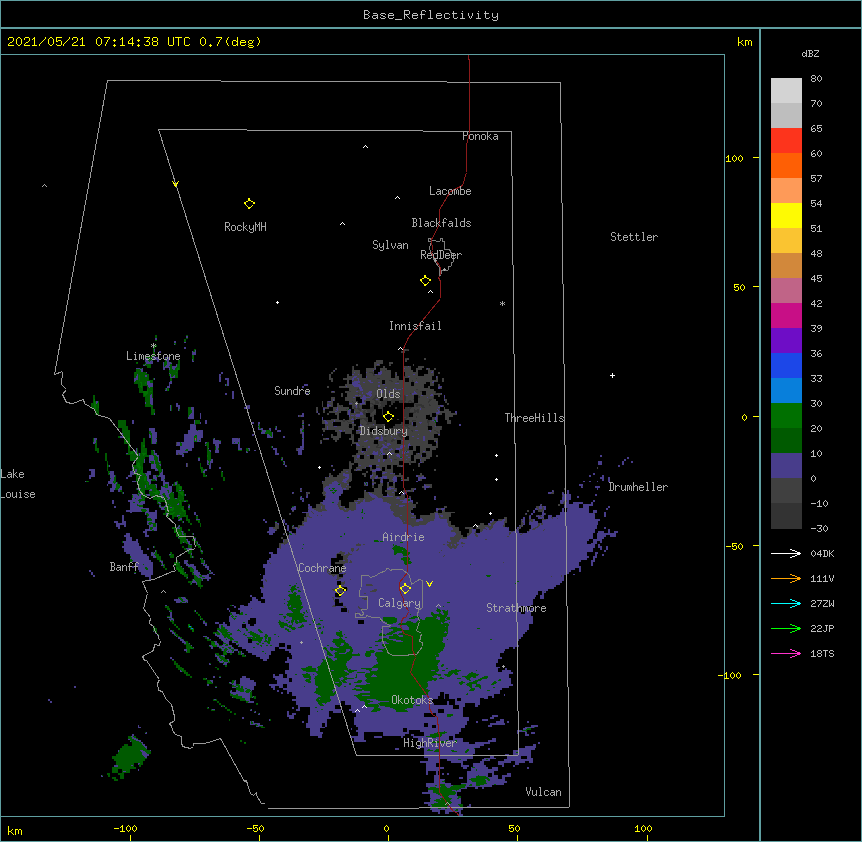
Task: Click the dBZ legend heading
Action: click(810, 53)
